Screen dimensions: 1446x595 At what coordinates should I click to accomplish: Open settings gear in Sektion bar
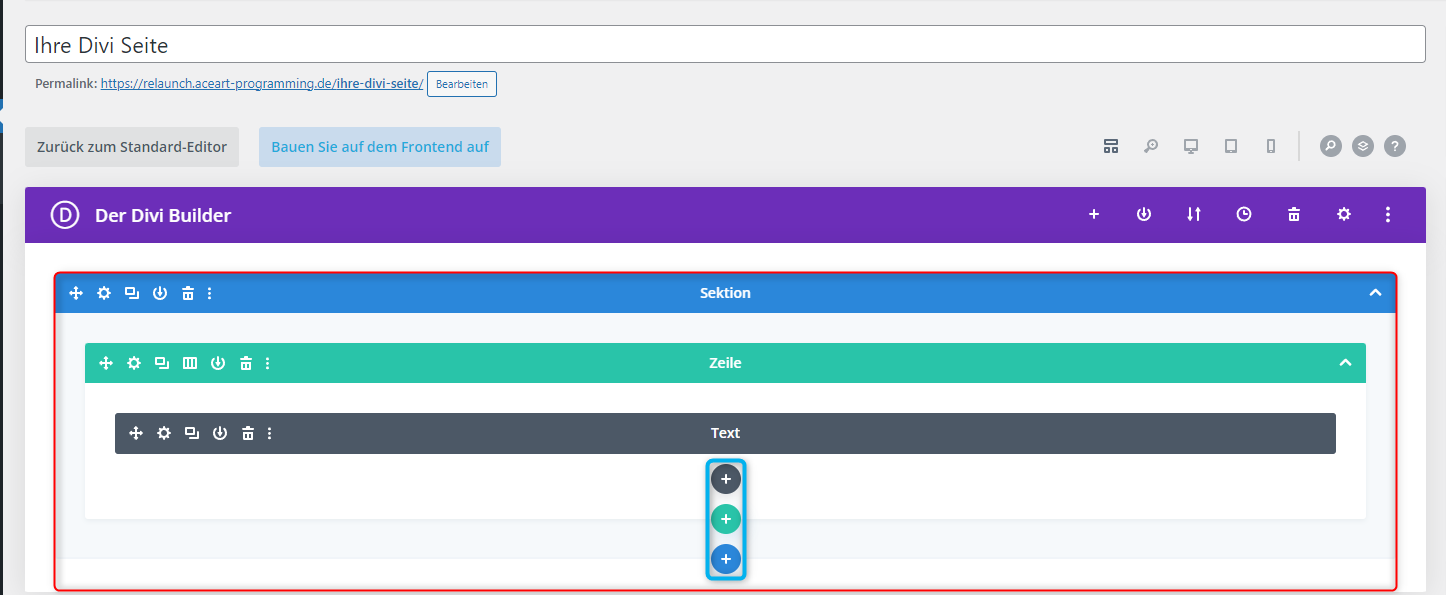pos(104,293)
